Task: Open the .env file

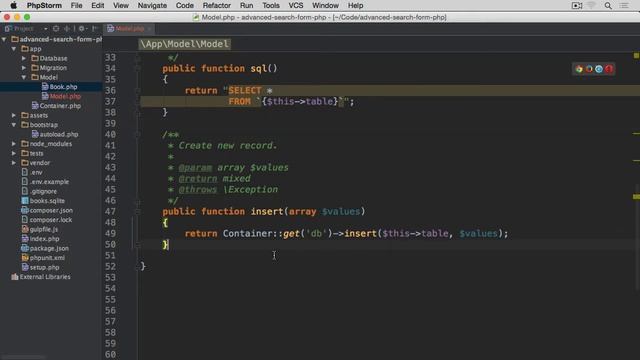Action: pos(32,172)
